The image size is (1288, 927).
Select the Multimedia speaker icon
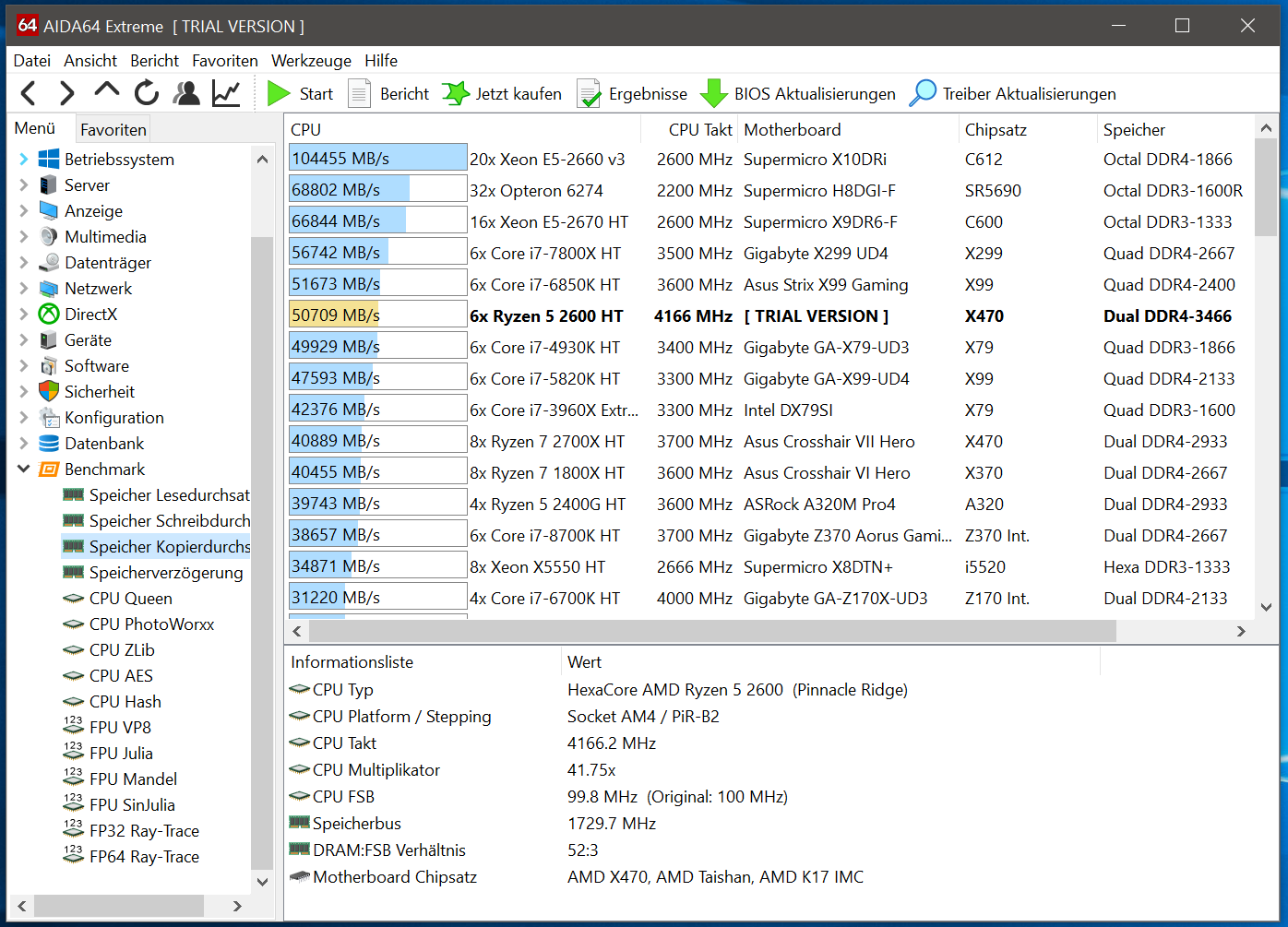pos(49,236)
